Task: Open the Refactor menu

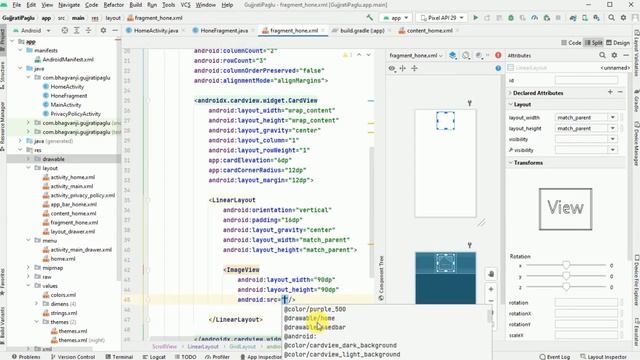Action: pos(113,5)
